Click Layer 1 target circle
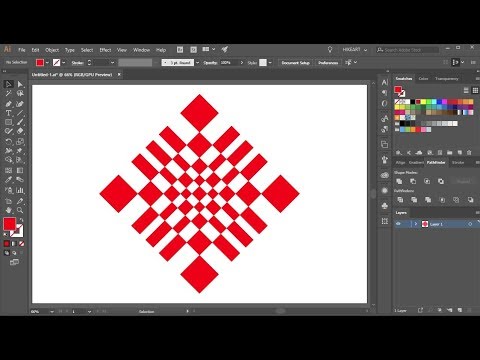Screen dimensions: 480x360 coord(470,224)
